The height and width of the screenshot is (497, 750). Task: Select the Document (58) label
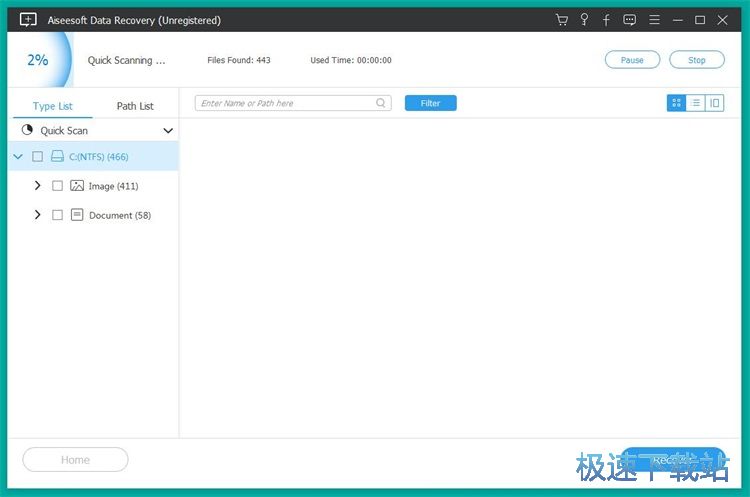pyautogui.click(x=120, y=215)
